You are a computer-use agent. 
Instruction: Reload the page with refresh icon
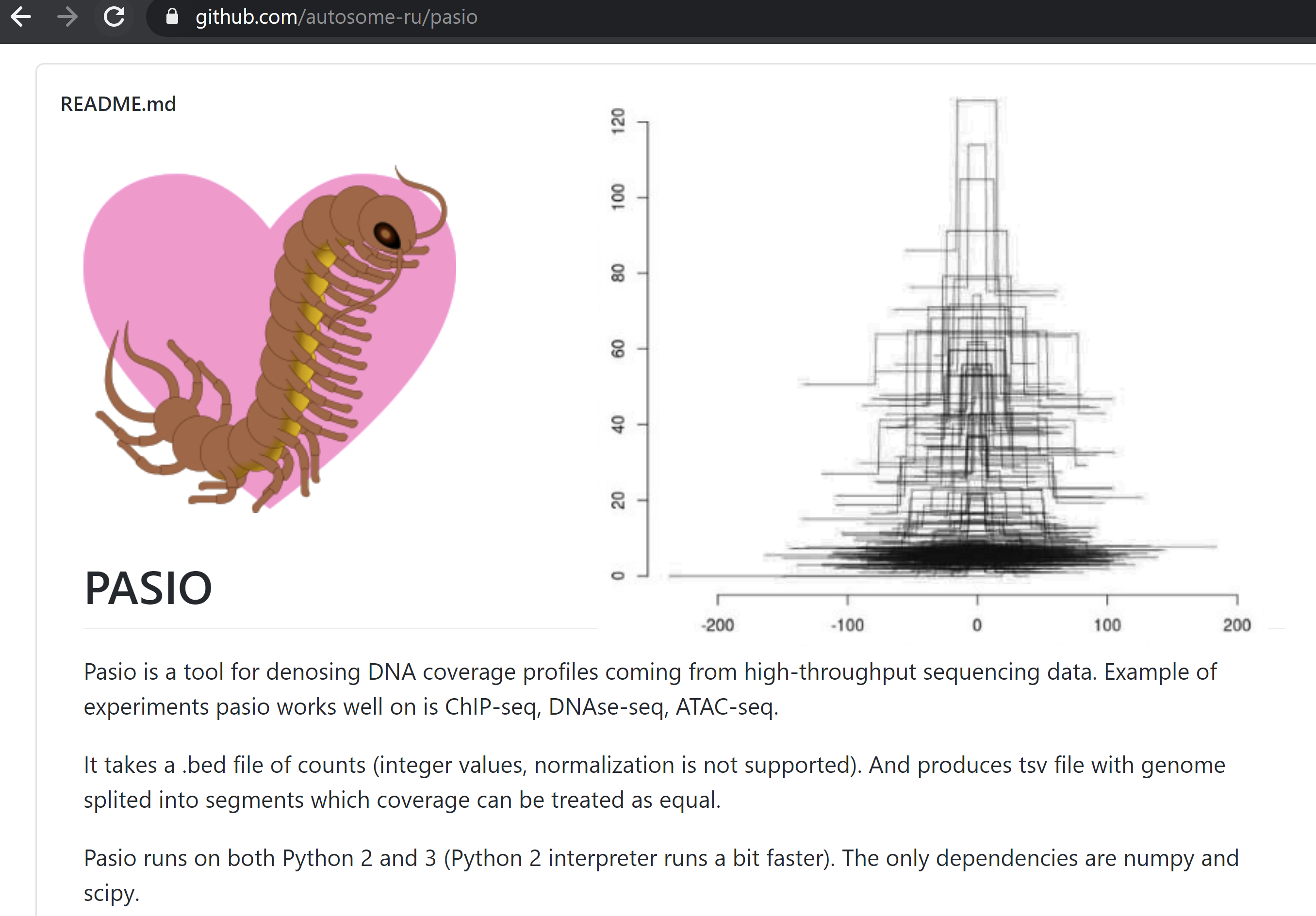pos(114,16)
